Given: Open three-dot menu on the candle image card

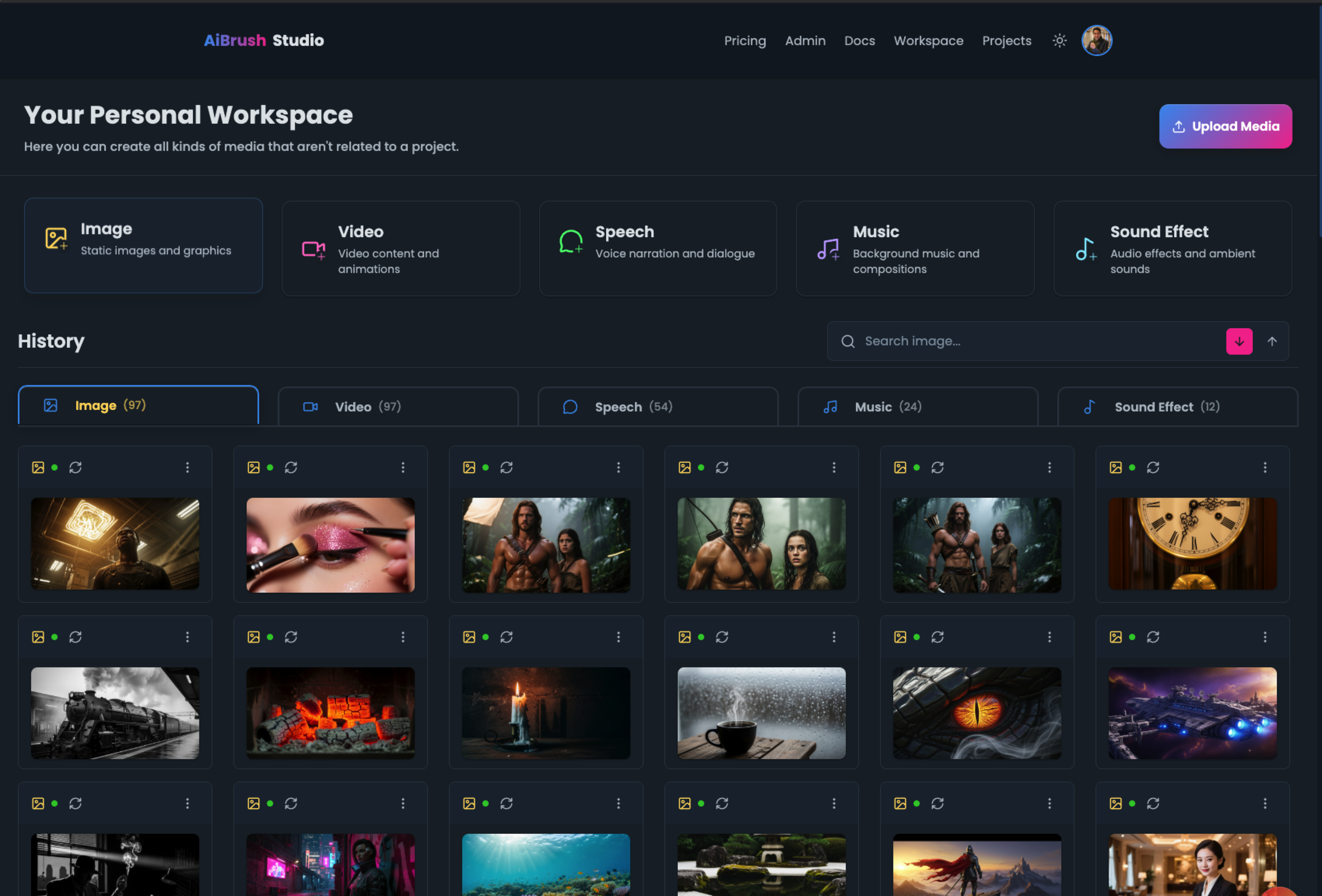Looking at the screenshot, I should click(x=618, y=637).
